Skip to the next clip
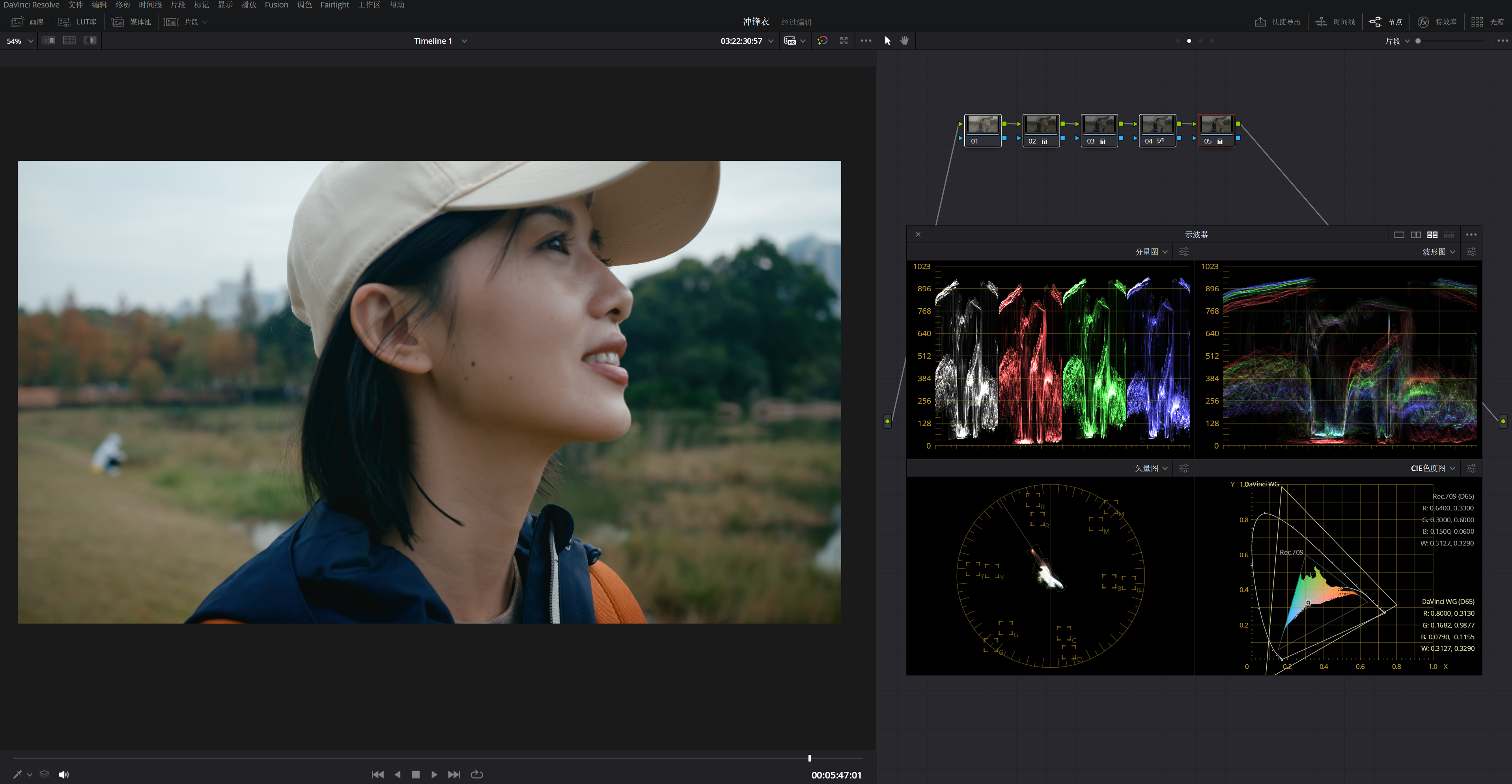 click(454, 775)
